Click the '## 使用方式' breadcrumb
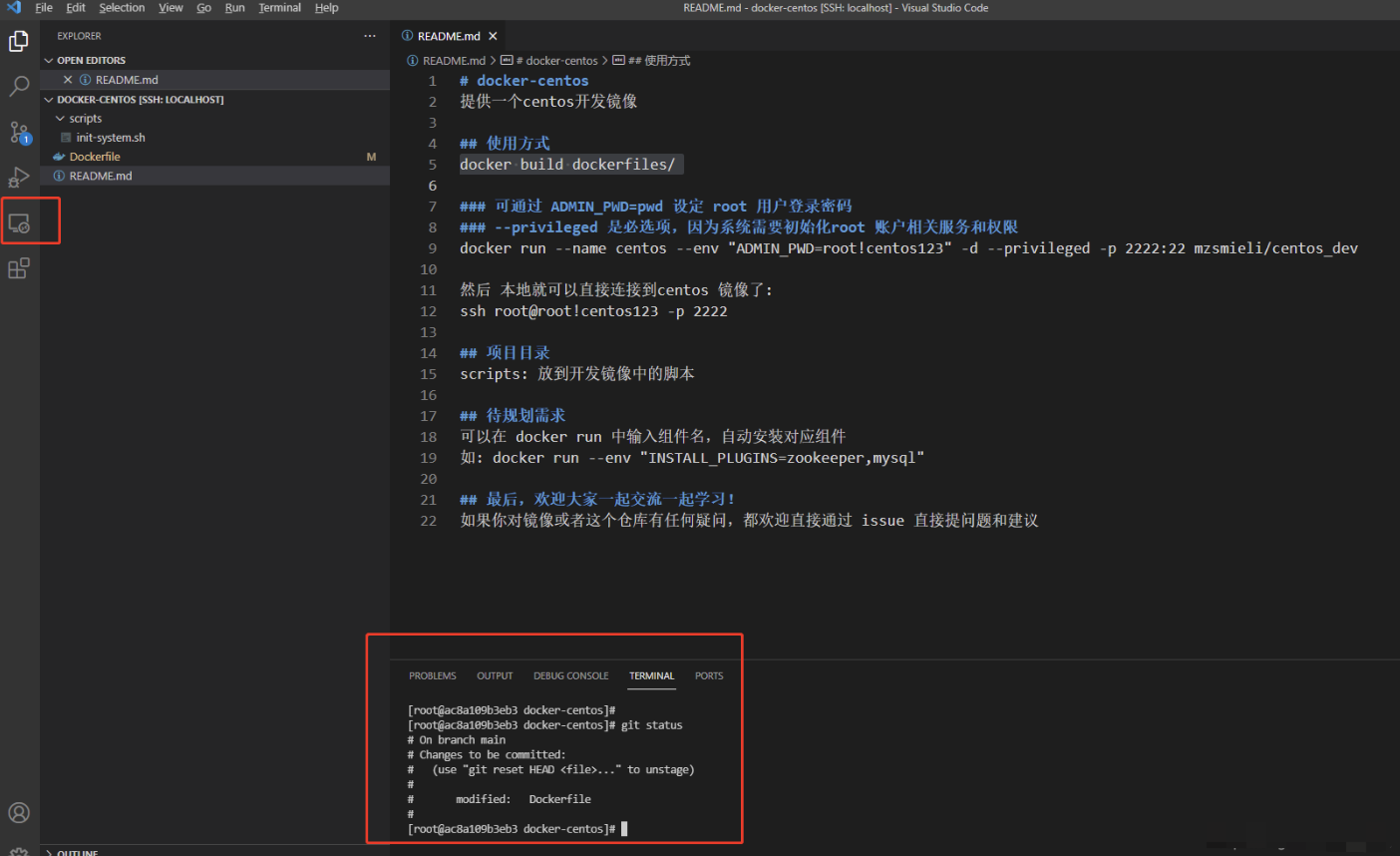This screenshot has height=856, width=1400. pos(658,61)
